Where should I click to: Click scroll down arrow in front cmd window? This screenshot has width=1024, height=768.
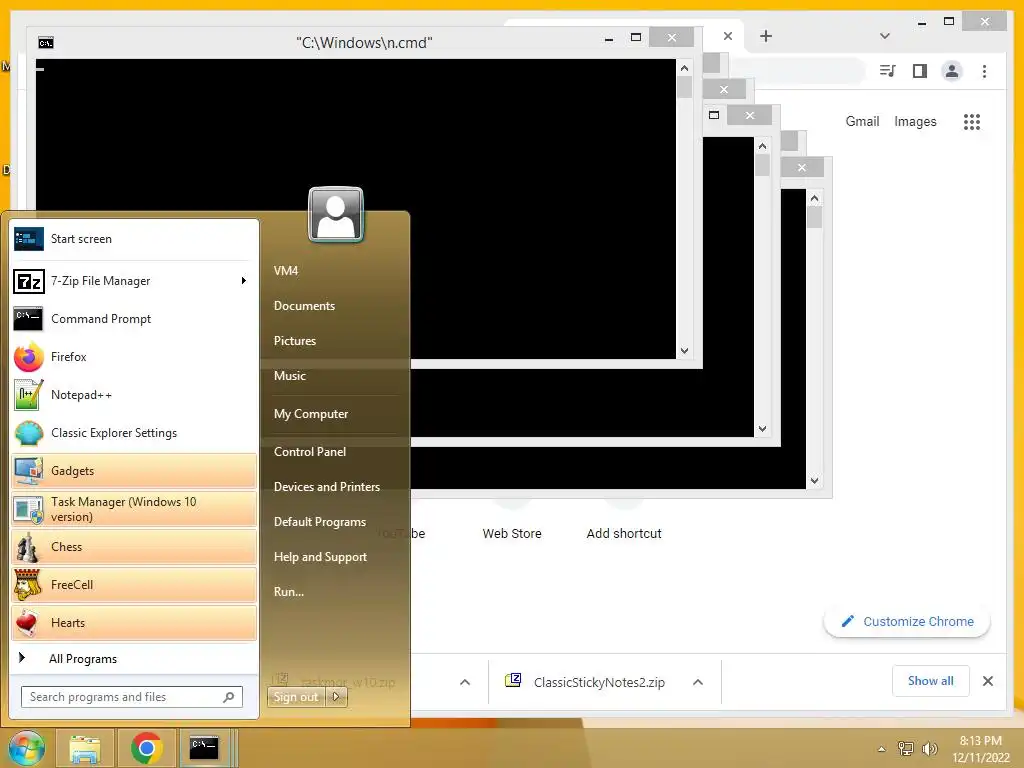(684, 351)
